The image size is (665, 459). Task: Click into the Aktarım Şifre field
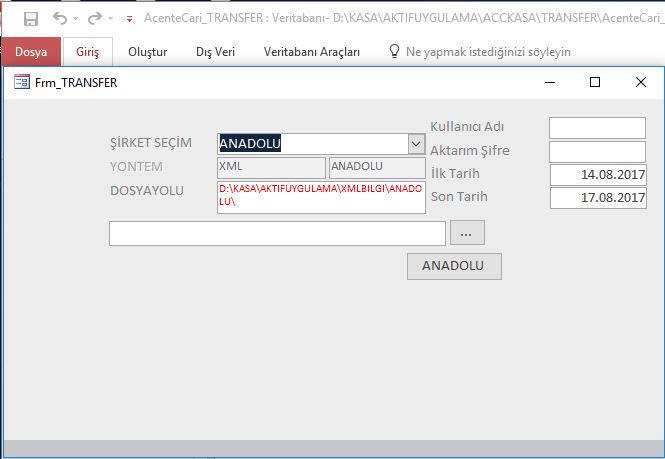point(597,151)
